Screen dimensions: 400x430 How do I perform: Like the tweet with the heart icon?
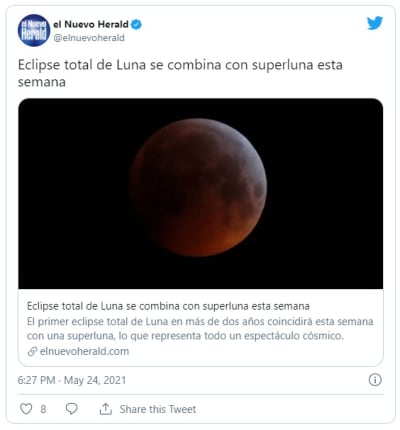(x=26, y=409)
